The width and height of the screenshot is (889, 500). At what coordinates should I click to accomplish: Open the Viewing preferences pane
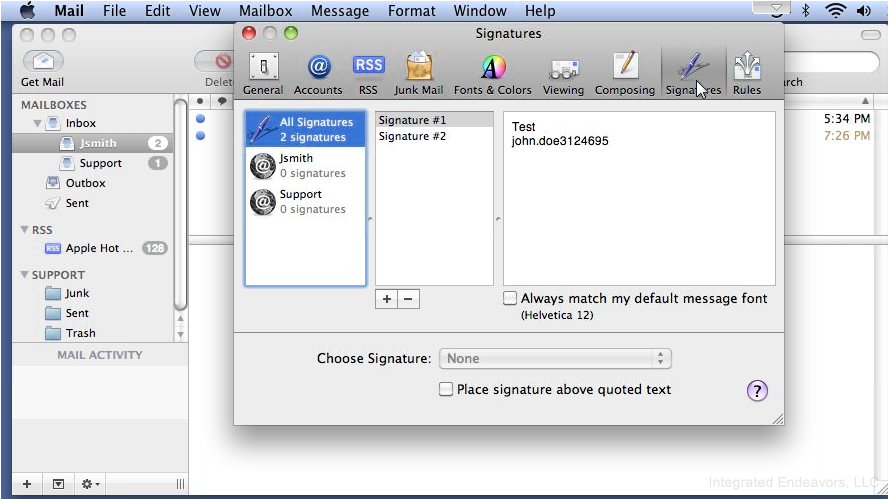pos(563,74)
